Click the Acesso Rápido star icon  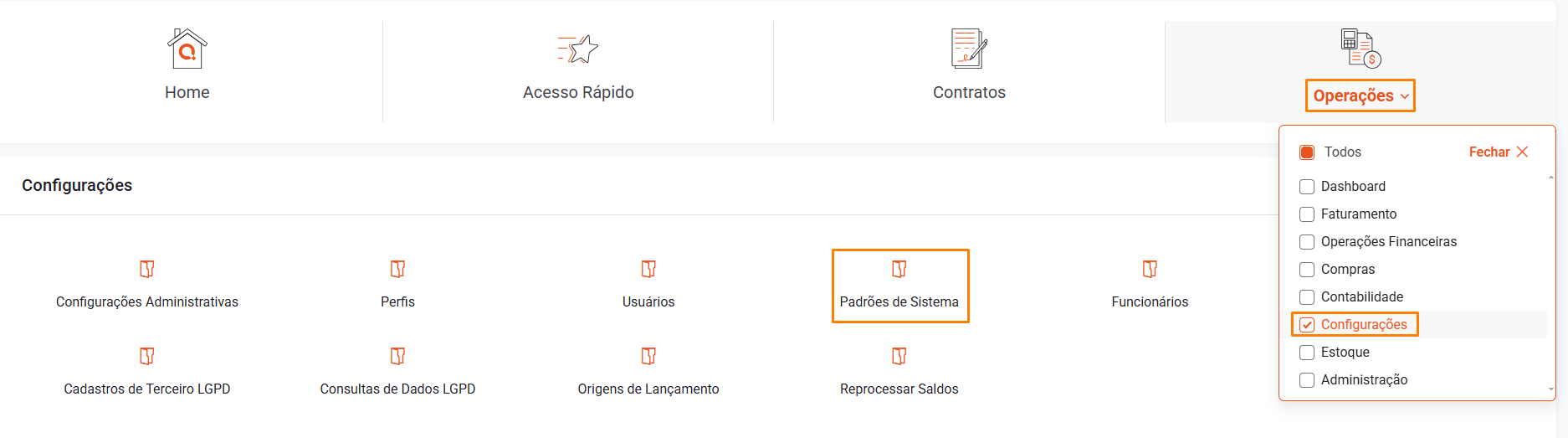[x=578, y=49]
